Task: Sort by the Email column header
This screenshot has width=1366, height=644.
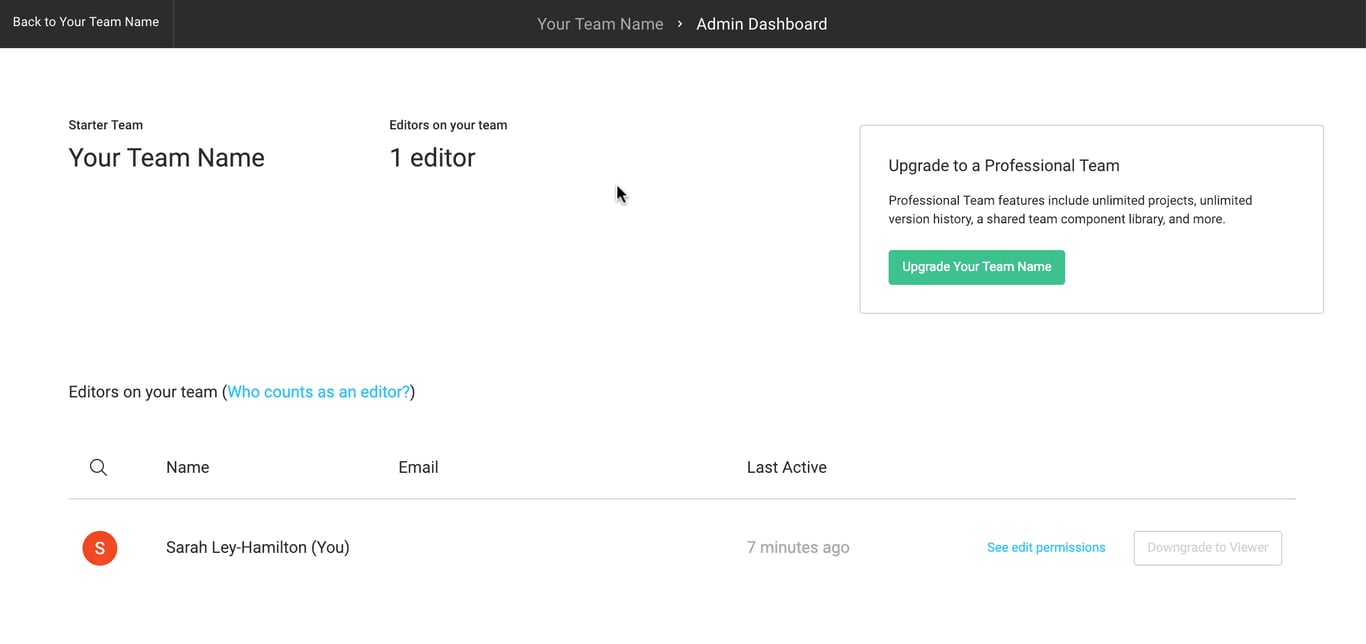Action: (418, 467)
